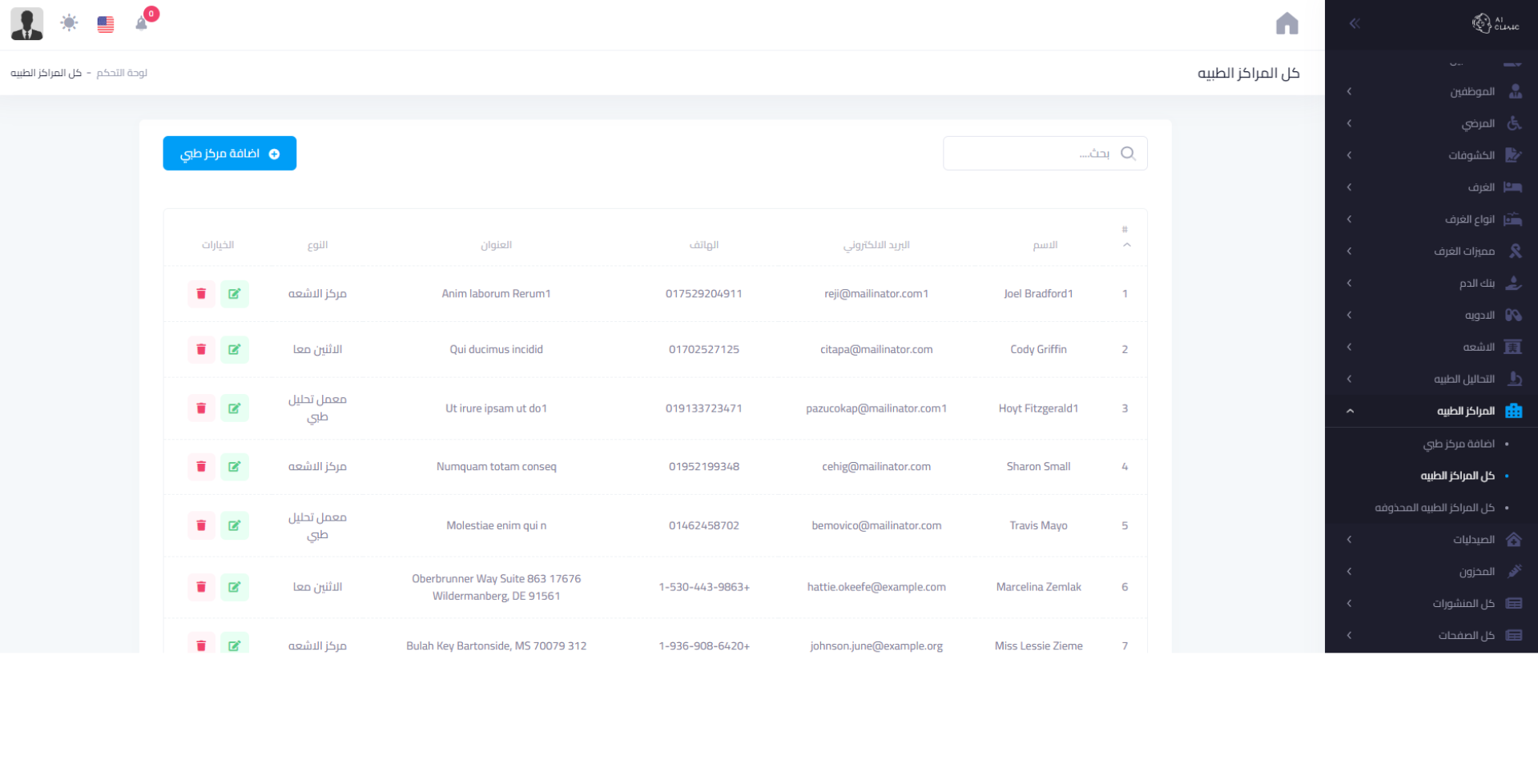Follow the لوحة التحكم breadcrumb link
This screenshot has height=784, width=1538.
tap(122, 73)
